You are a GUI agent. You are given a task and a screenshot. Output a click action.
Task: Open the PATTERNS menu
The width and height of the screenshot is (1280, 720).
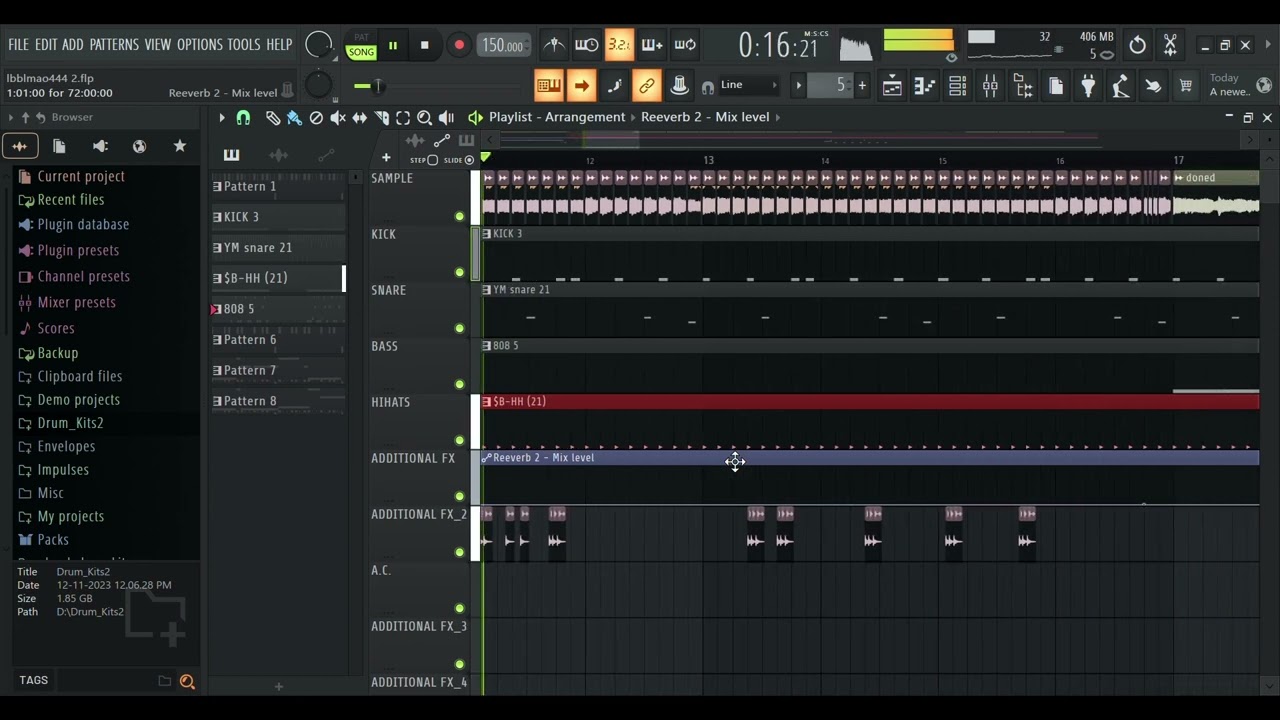[114, 45]
